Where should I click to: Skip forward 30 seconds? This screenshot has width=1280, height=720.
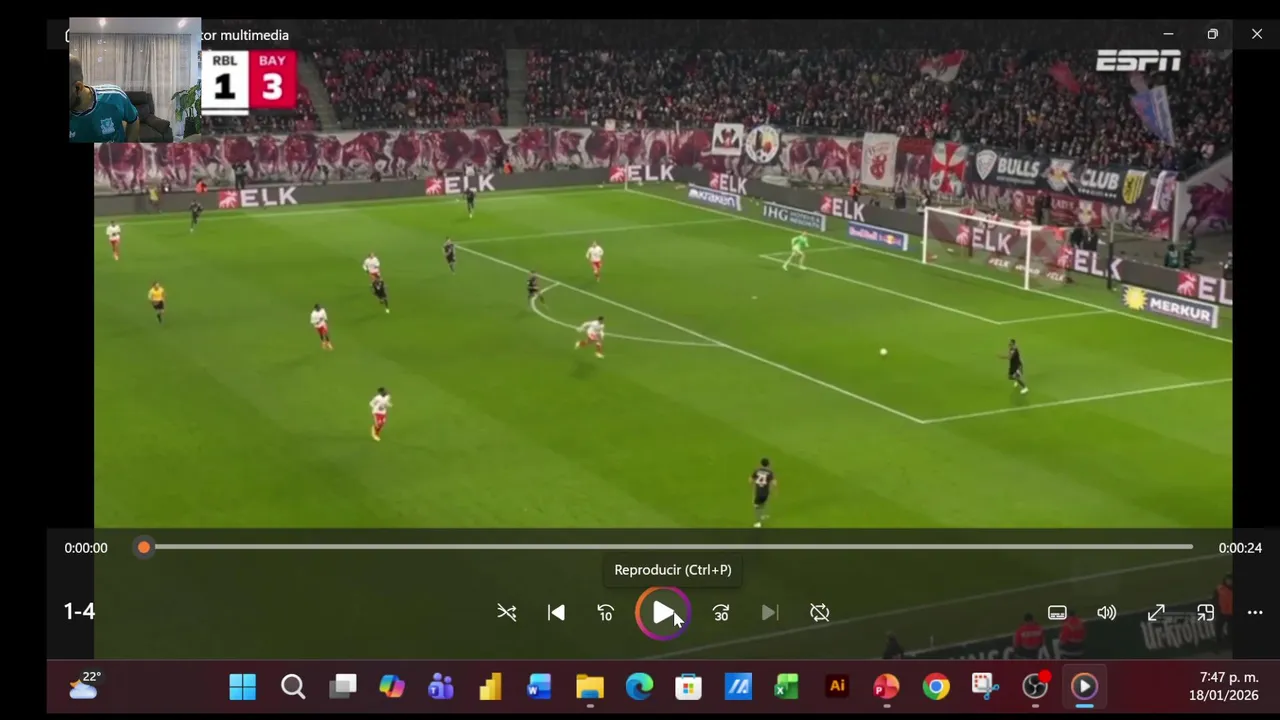[x=721, y=613]
